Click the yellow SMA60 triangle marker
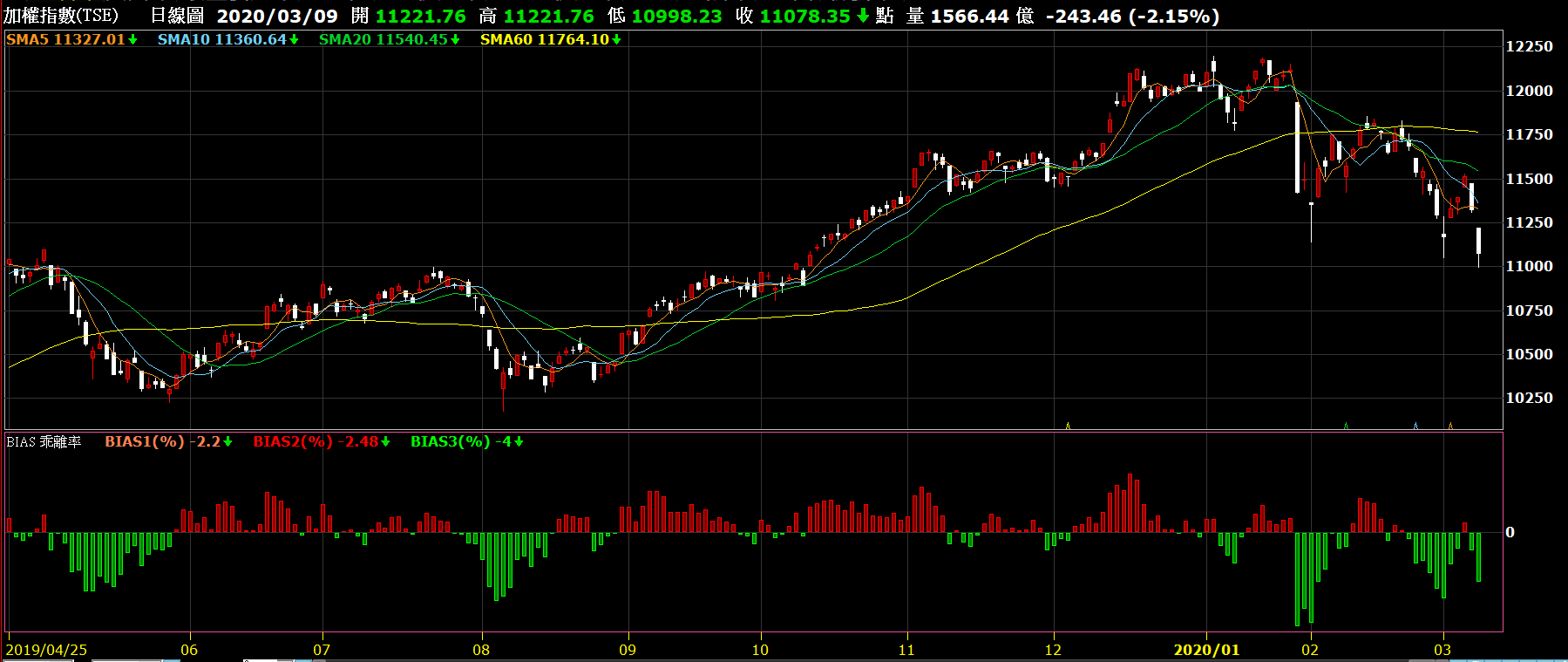 click(x=1068, y=426)
